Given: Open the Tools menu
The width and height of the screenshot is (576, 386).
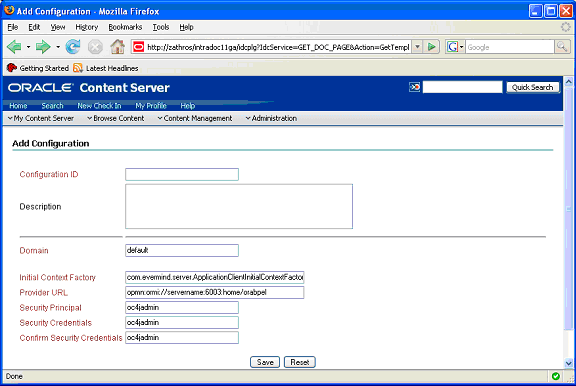Looking at the screenshot, I should pos(161,27).
